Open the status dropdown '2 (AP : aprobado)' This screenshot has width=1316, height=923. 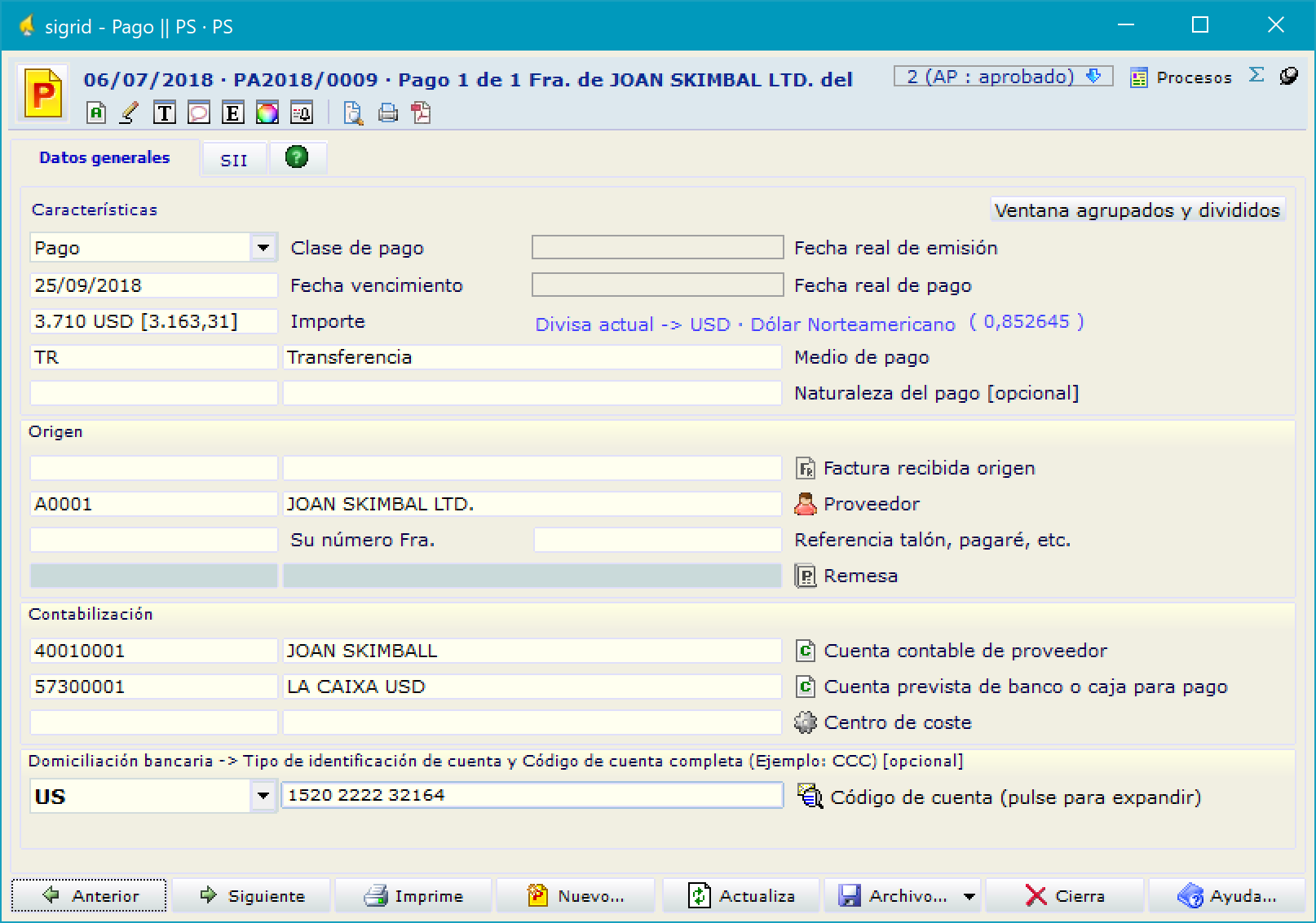click(1003, 77)
